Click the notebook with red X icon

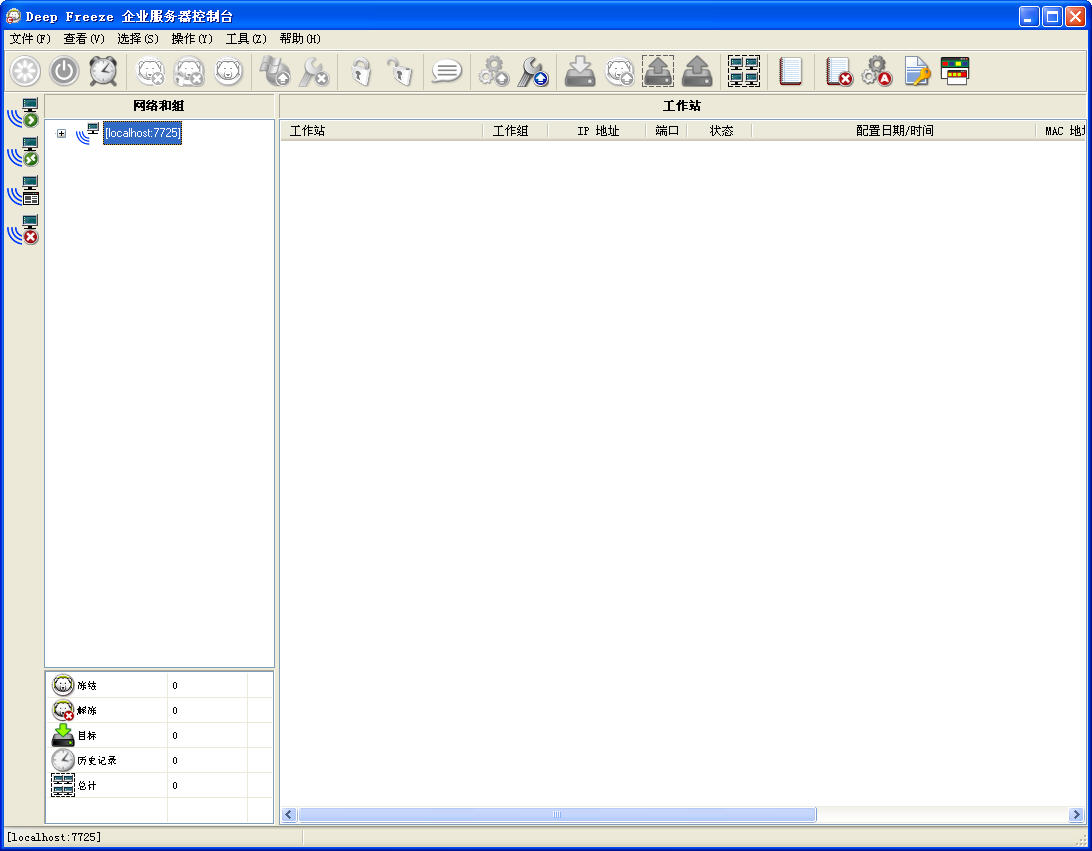click(x=838, y=71)
